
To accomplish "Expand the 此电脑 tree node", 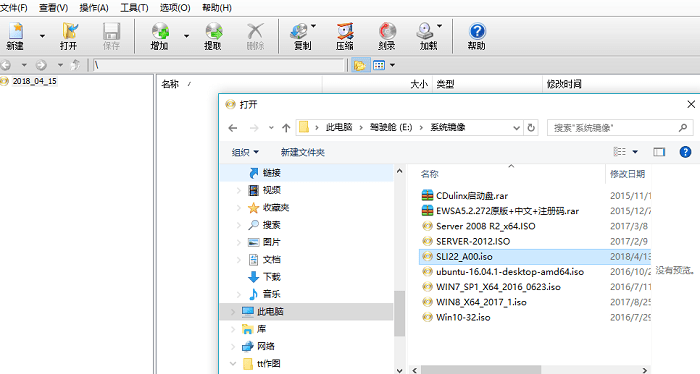I will 233,312.
